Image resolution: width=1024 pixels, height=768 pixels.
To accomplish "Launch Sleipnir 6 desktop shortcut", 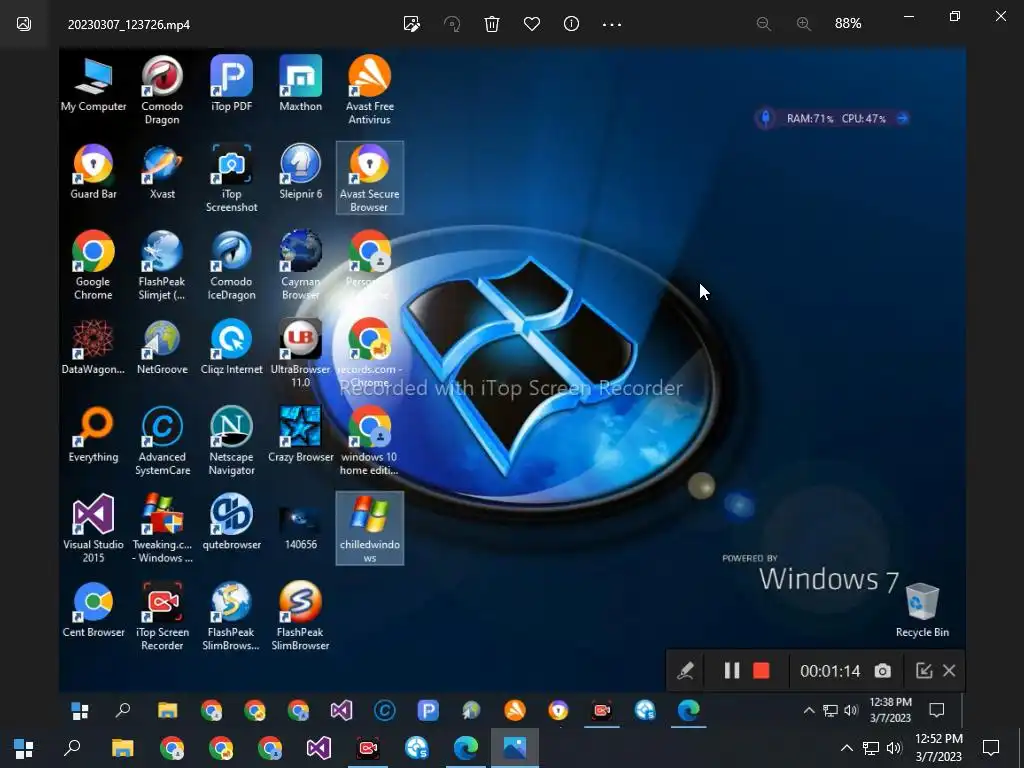I will pyautogui.click(x=300, y=172).
